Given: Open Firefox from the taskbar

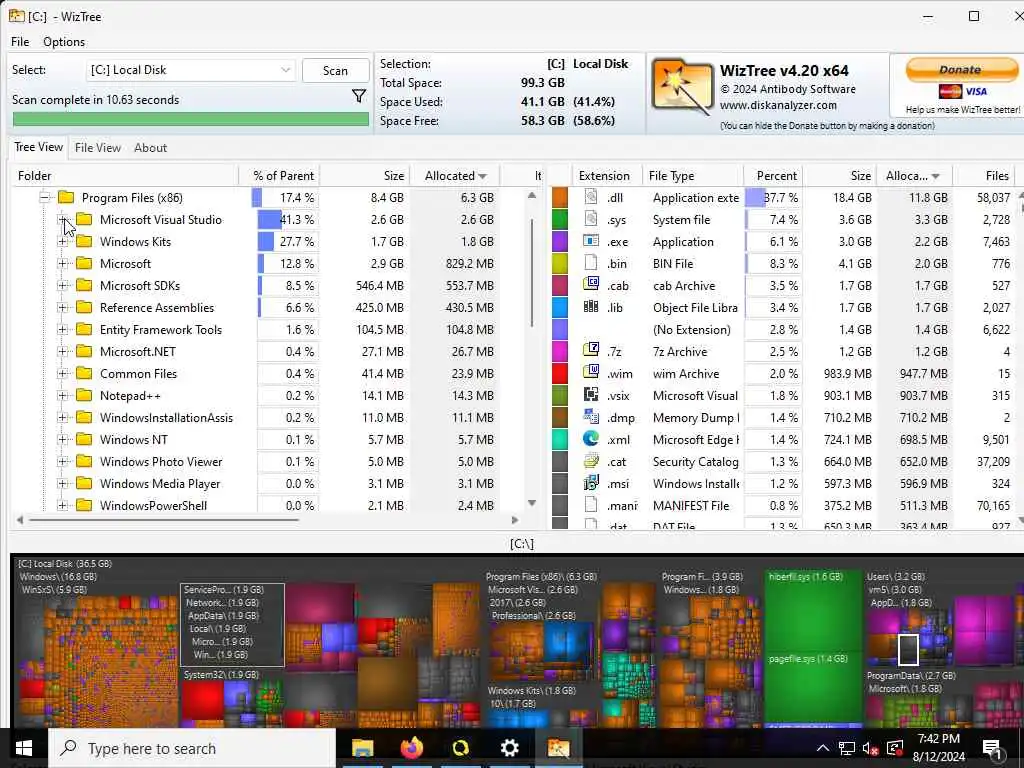Looking at the screenshot, I should pyautogui.click(x=411, y=748).
